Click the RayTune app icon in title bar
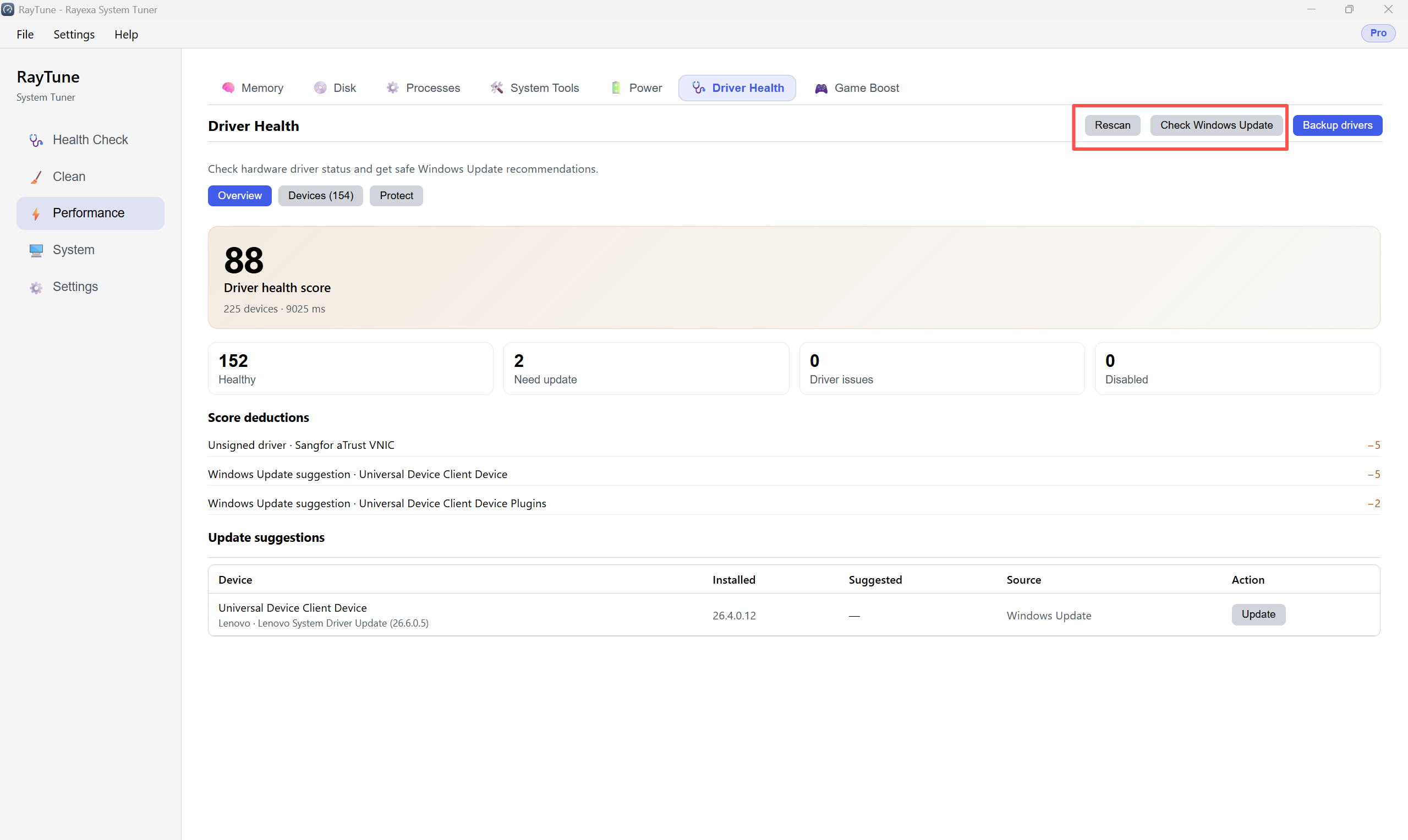The image size is (1408, 840). (x=8, y=9)
